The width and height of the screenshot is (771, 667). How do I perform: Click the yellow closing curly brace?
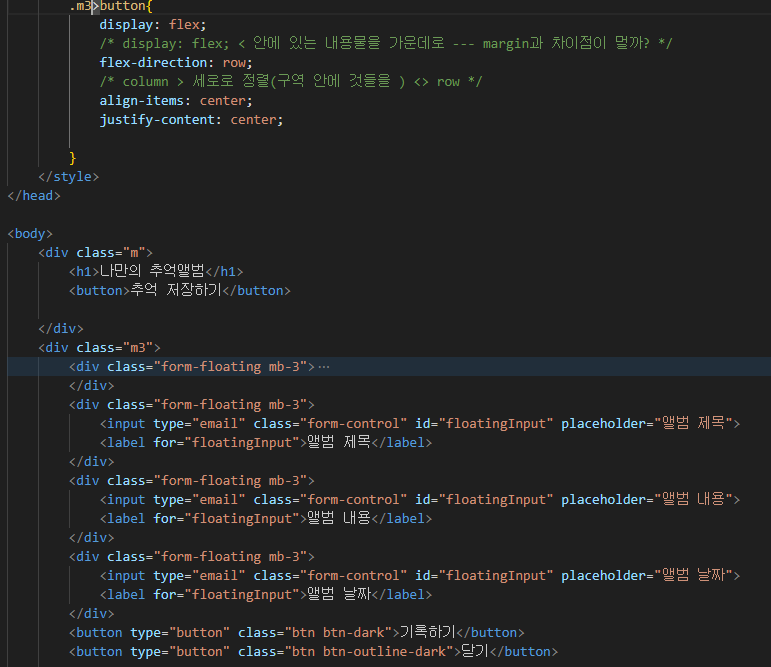tap(73, 158)
